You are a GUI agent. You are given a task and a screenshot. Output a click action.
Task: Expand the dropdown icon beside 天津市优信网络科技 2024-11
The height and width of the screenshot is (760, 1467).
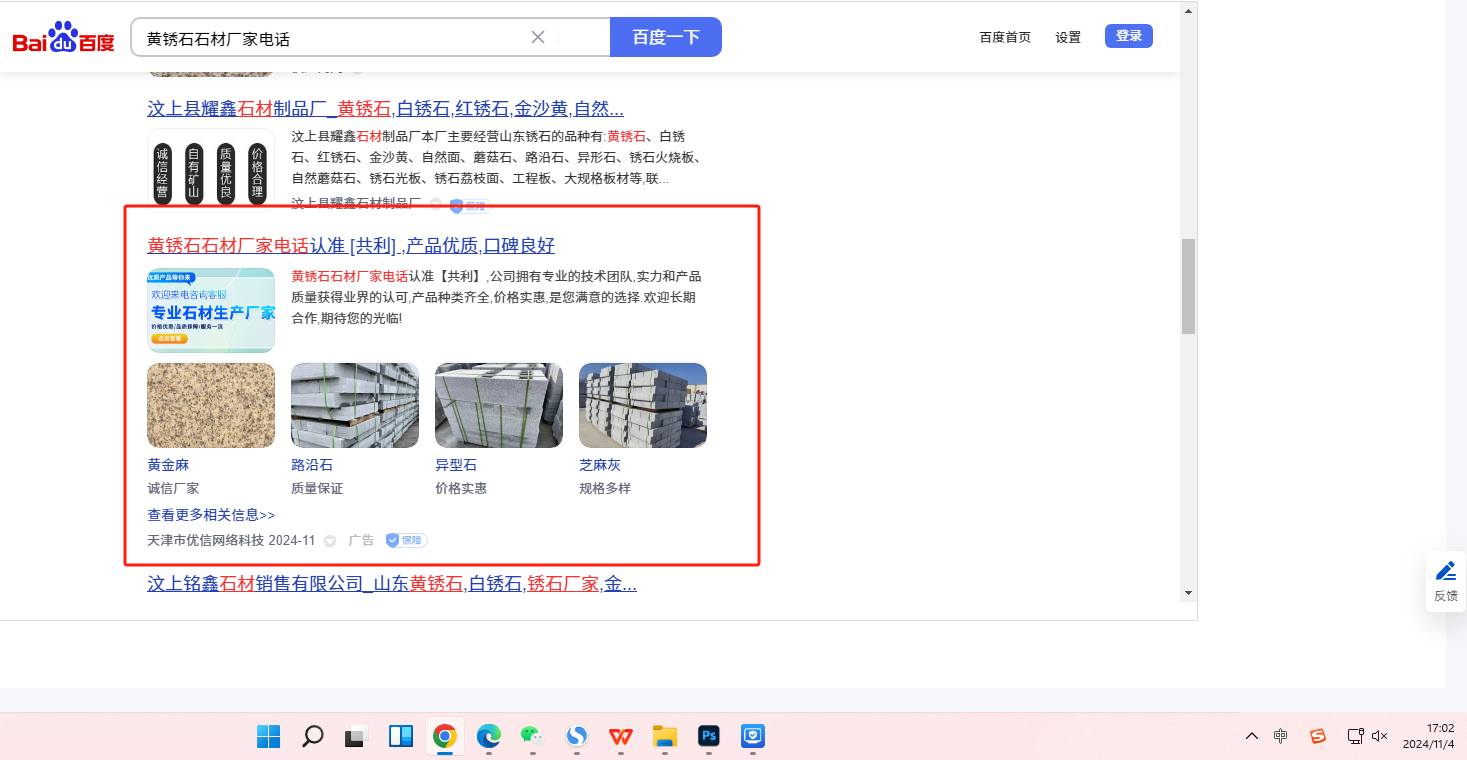[330, 541]
